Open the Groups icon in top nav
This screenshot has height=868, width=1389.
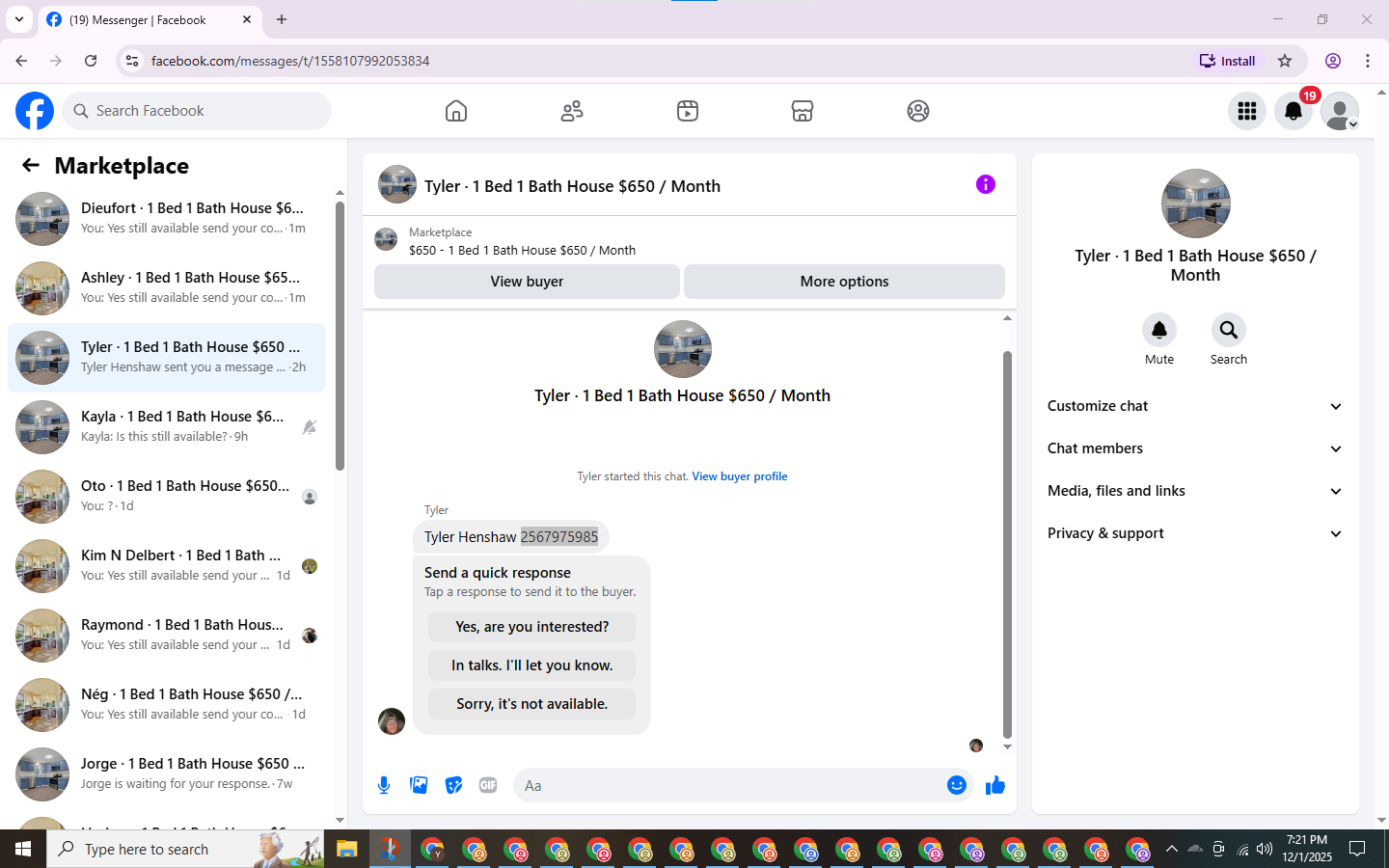point(918,111)
